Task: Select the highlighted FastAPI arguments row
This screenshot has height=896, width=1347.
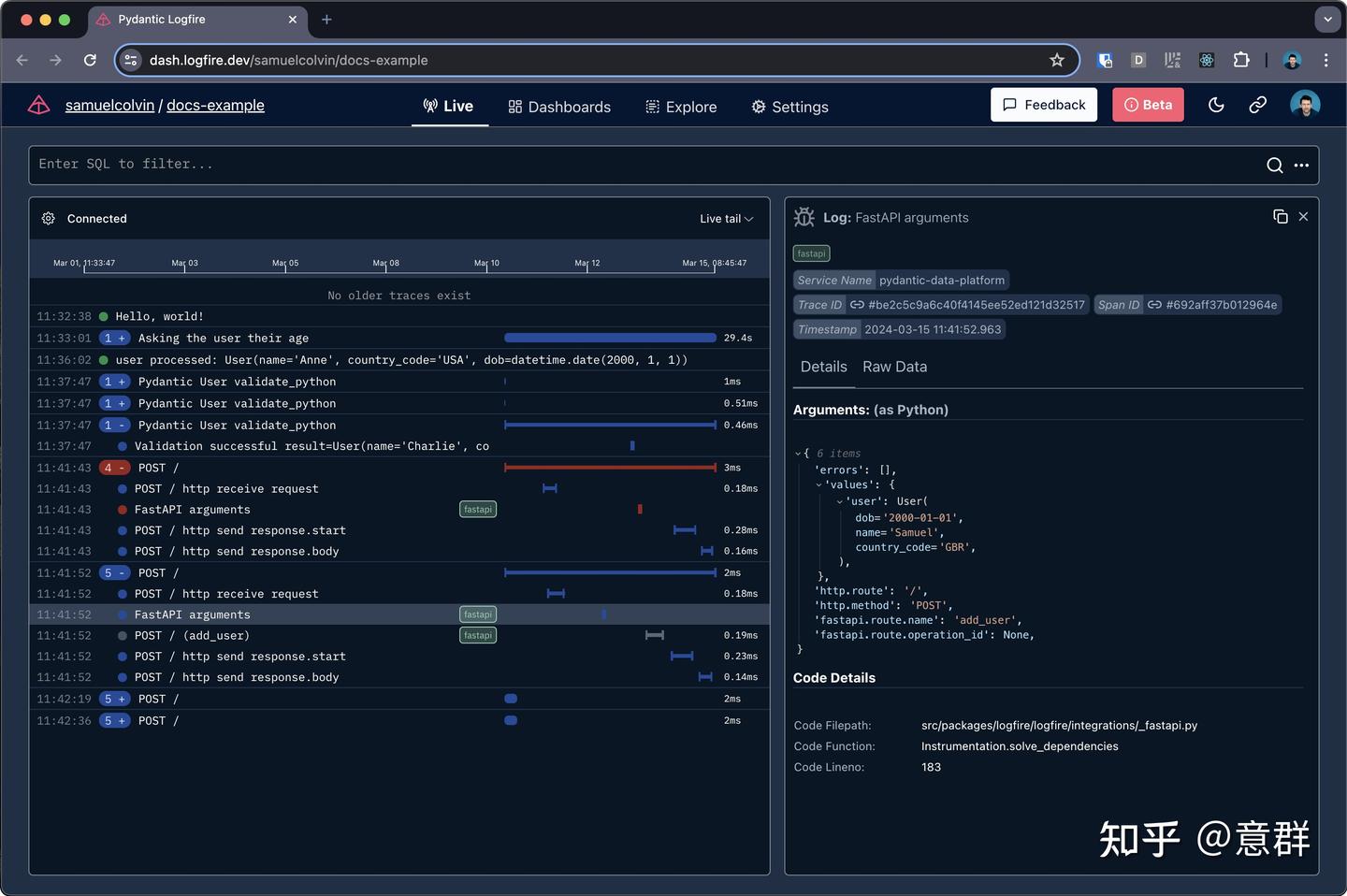Action: tap(399, 614)
